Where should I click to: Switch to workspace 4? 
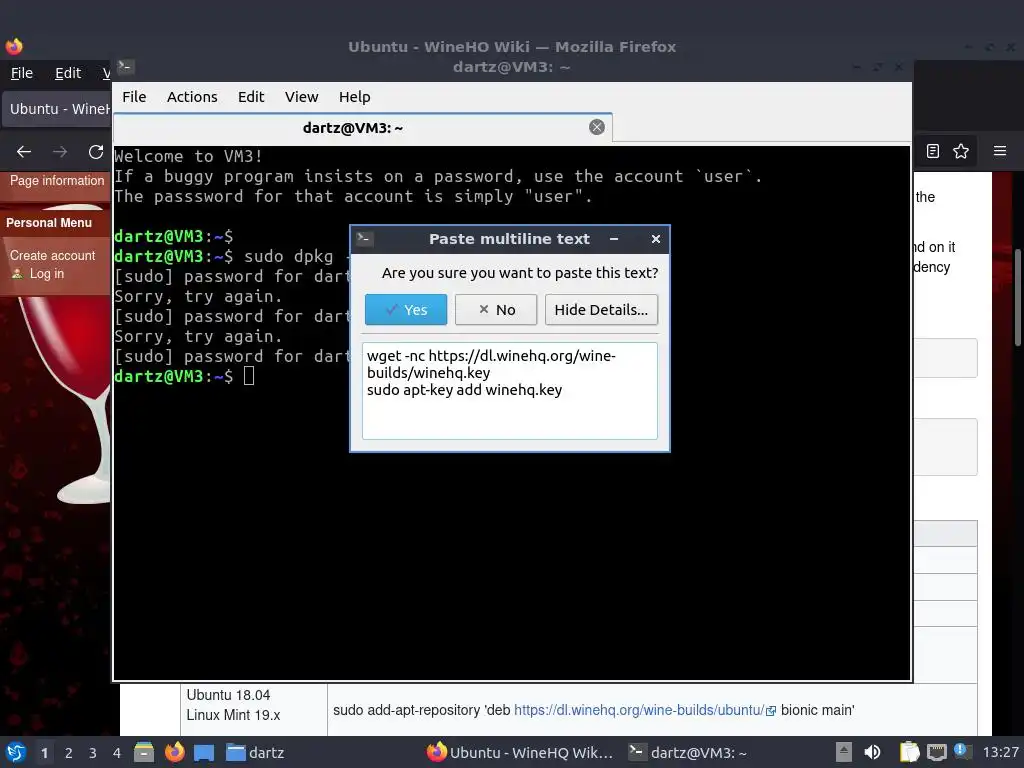[117, 753]
